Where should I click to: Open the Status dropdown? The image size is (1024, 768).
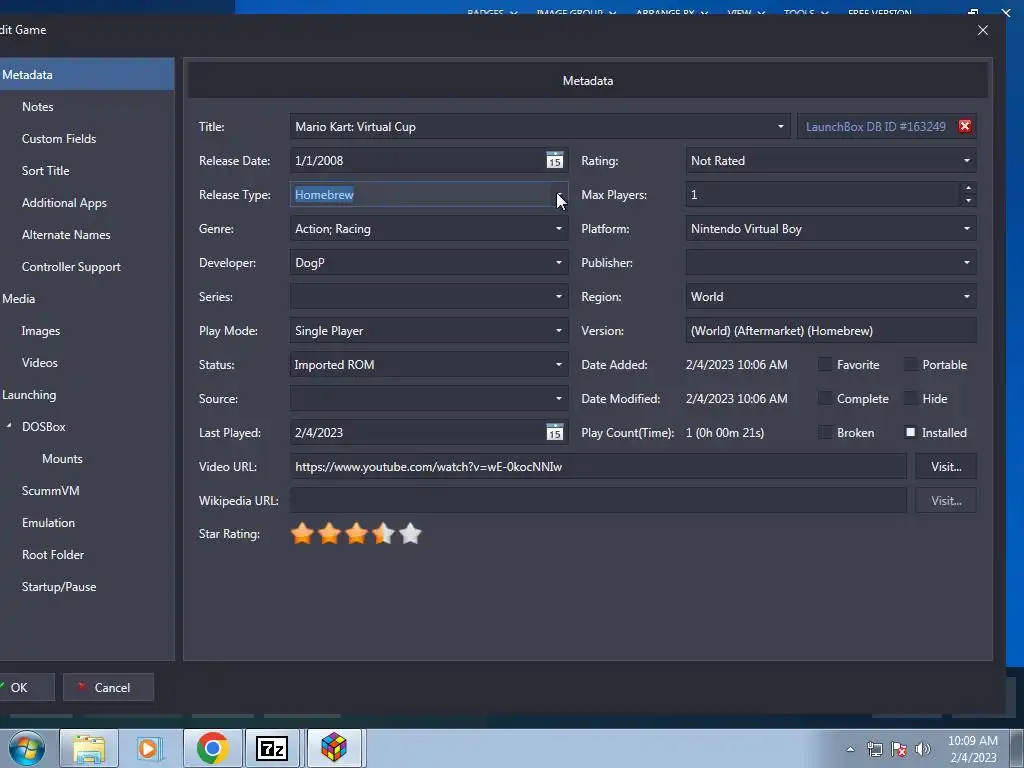[559, 364]
